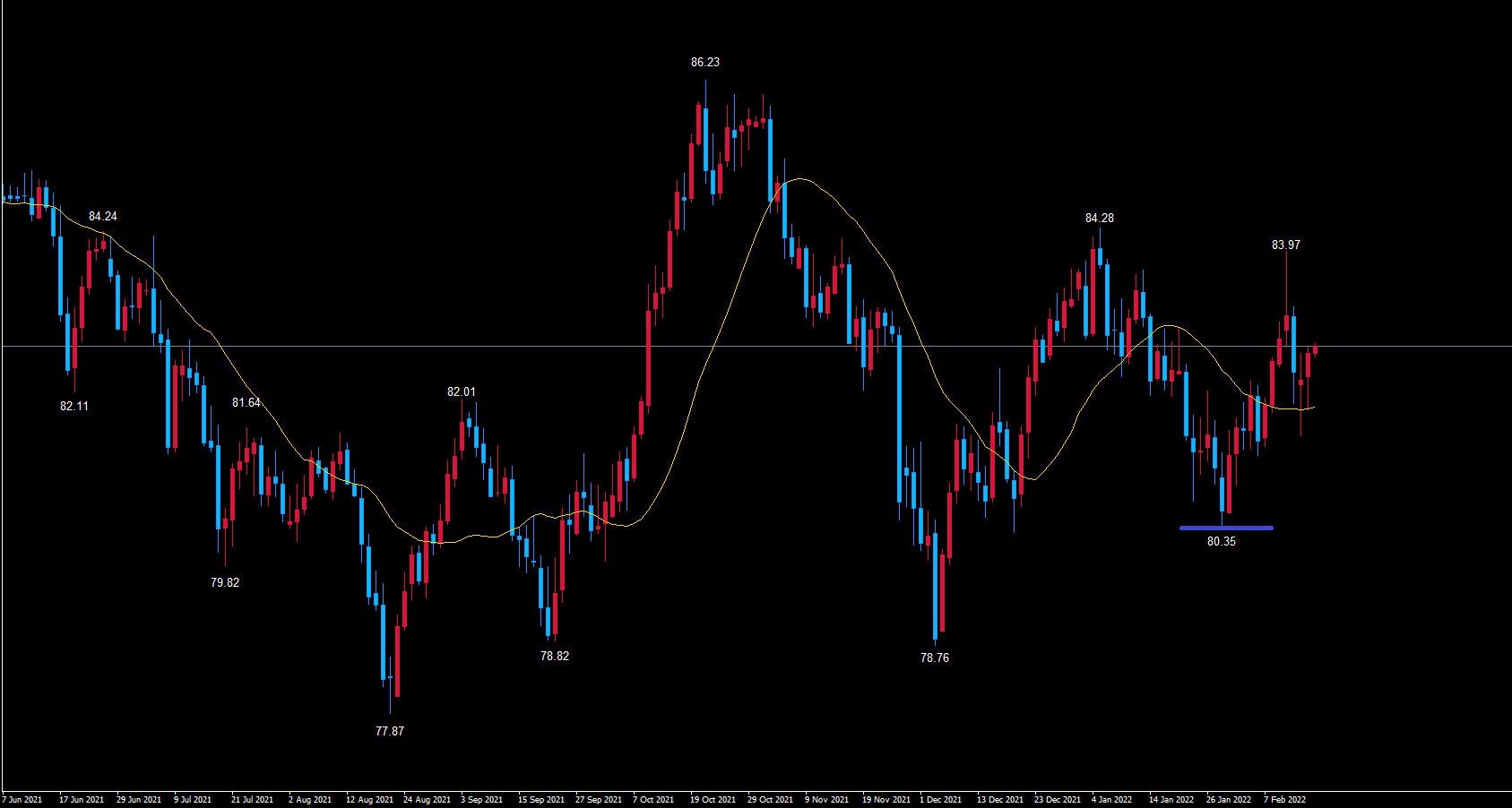Select the 84.28 high price label
The height and width of the screenshot is (808, 1512).
tap(1099, 218)
